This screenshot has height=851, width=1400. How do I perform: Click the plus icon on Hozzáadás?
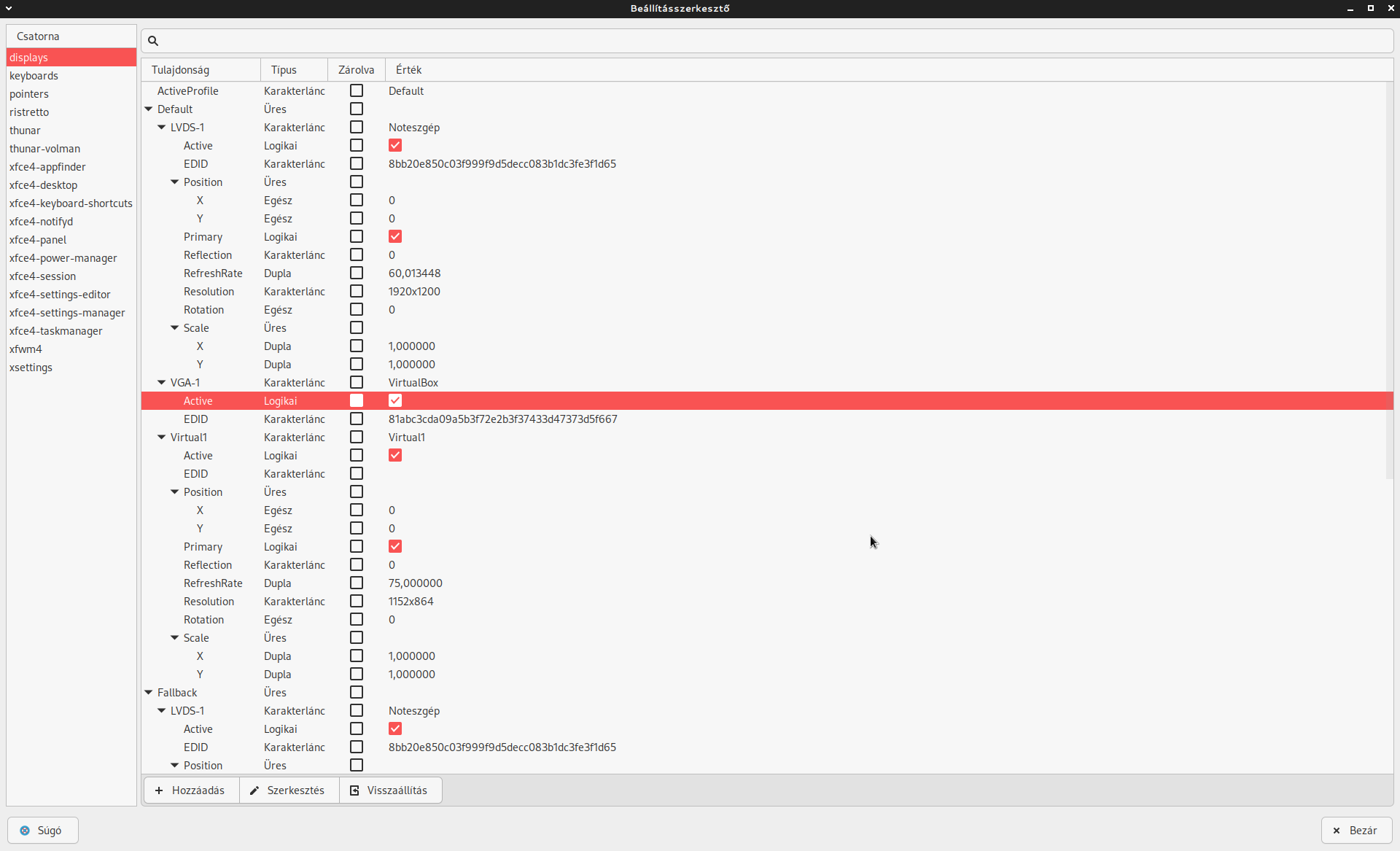tap(159, 790)
